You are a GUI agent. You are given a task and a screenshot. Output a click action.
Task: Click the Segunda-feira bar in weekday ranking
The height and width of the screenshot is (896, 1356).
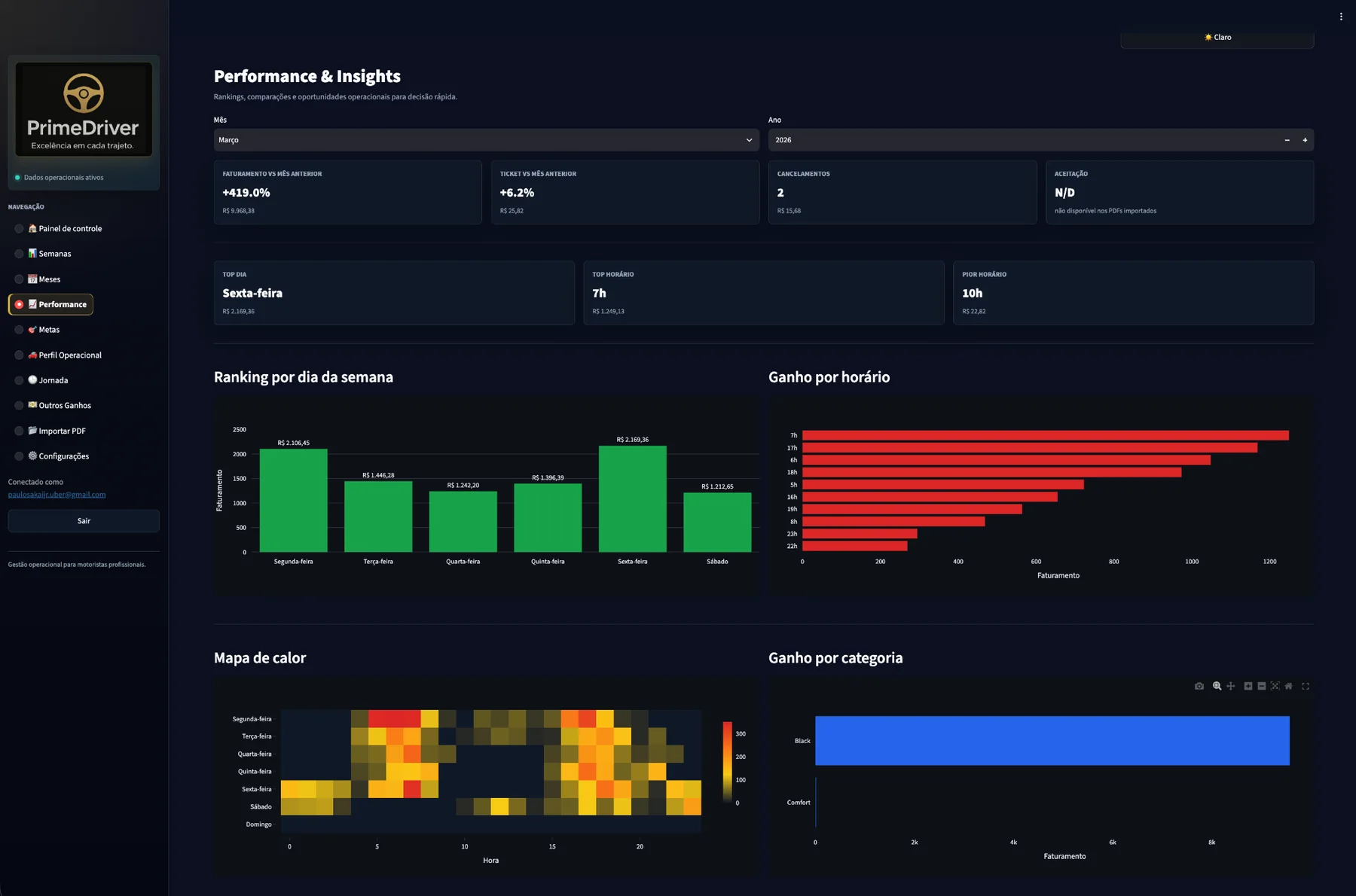coord(294,501)
